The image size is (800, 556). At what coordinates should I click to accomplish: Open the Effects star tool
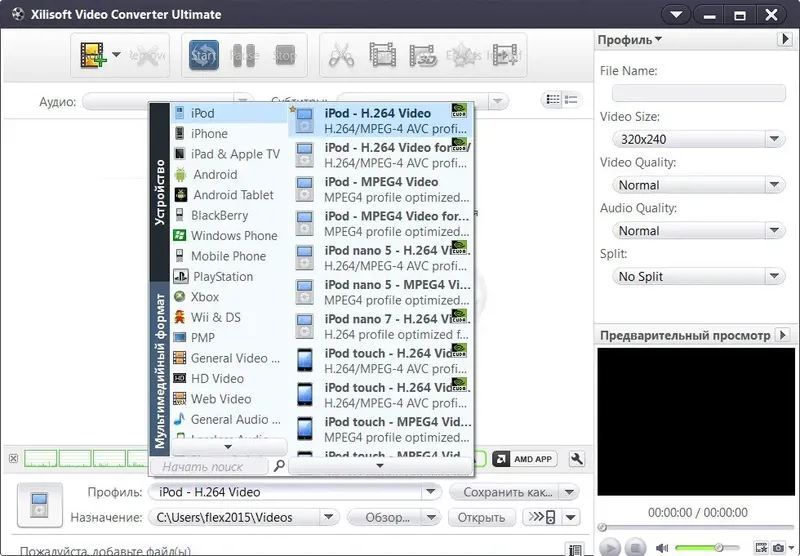click(463, 55)
